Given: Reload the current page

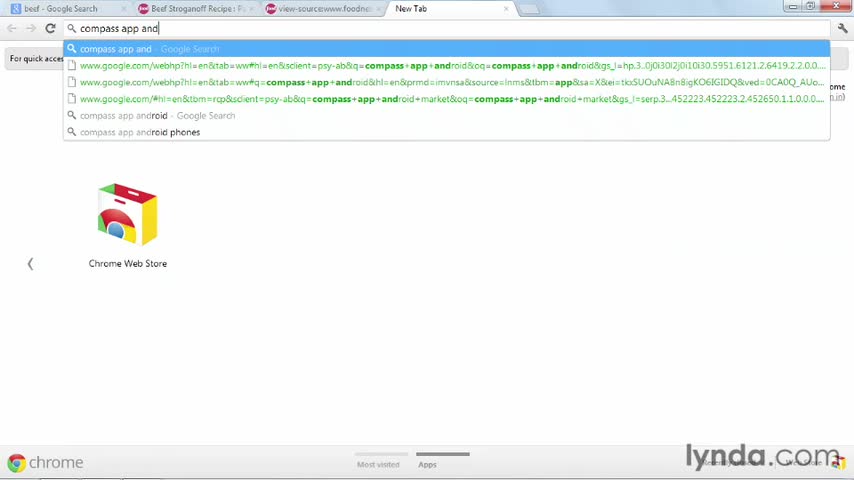Looking at the screenshot, I should (x=50, y=28).
